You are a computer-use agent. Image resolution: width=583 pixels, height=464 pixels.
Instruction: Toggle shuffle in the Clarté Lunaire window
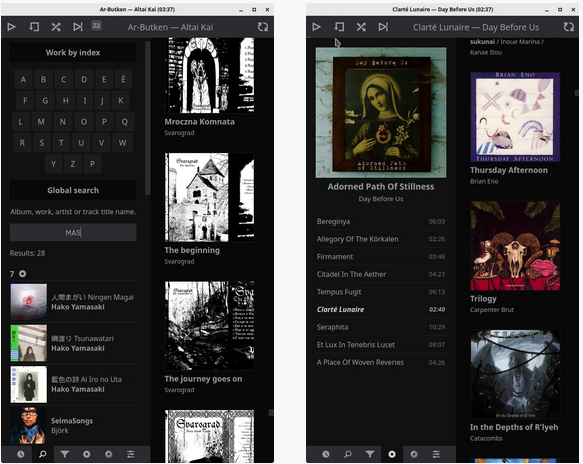click(361, 27)
